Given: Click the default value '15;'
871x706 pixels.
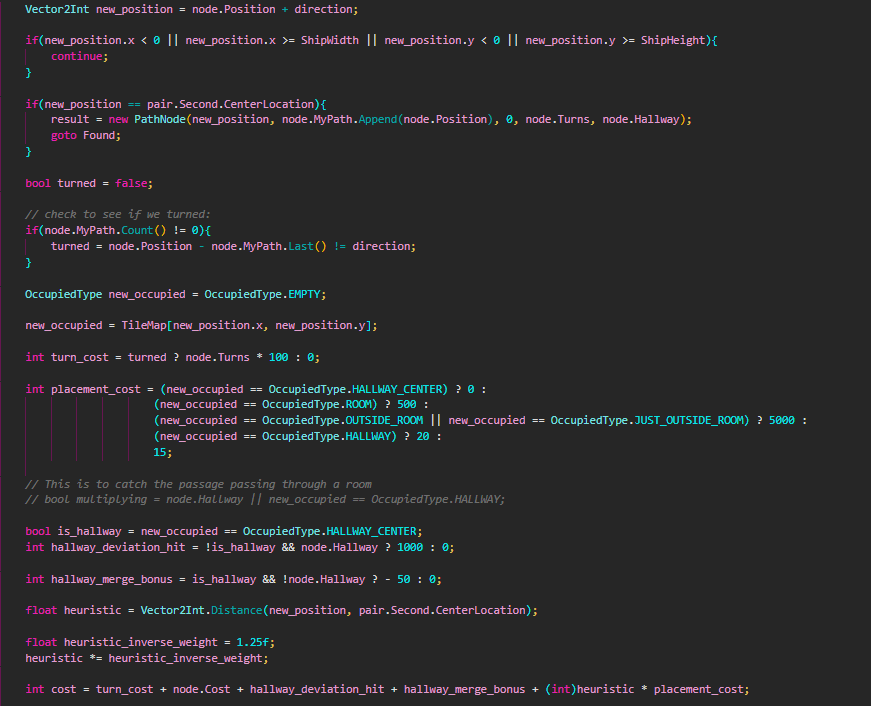Looking at the screenshot, I should pyautogui.click(x=163, y=452).
